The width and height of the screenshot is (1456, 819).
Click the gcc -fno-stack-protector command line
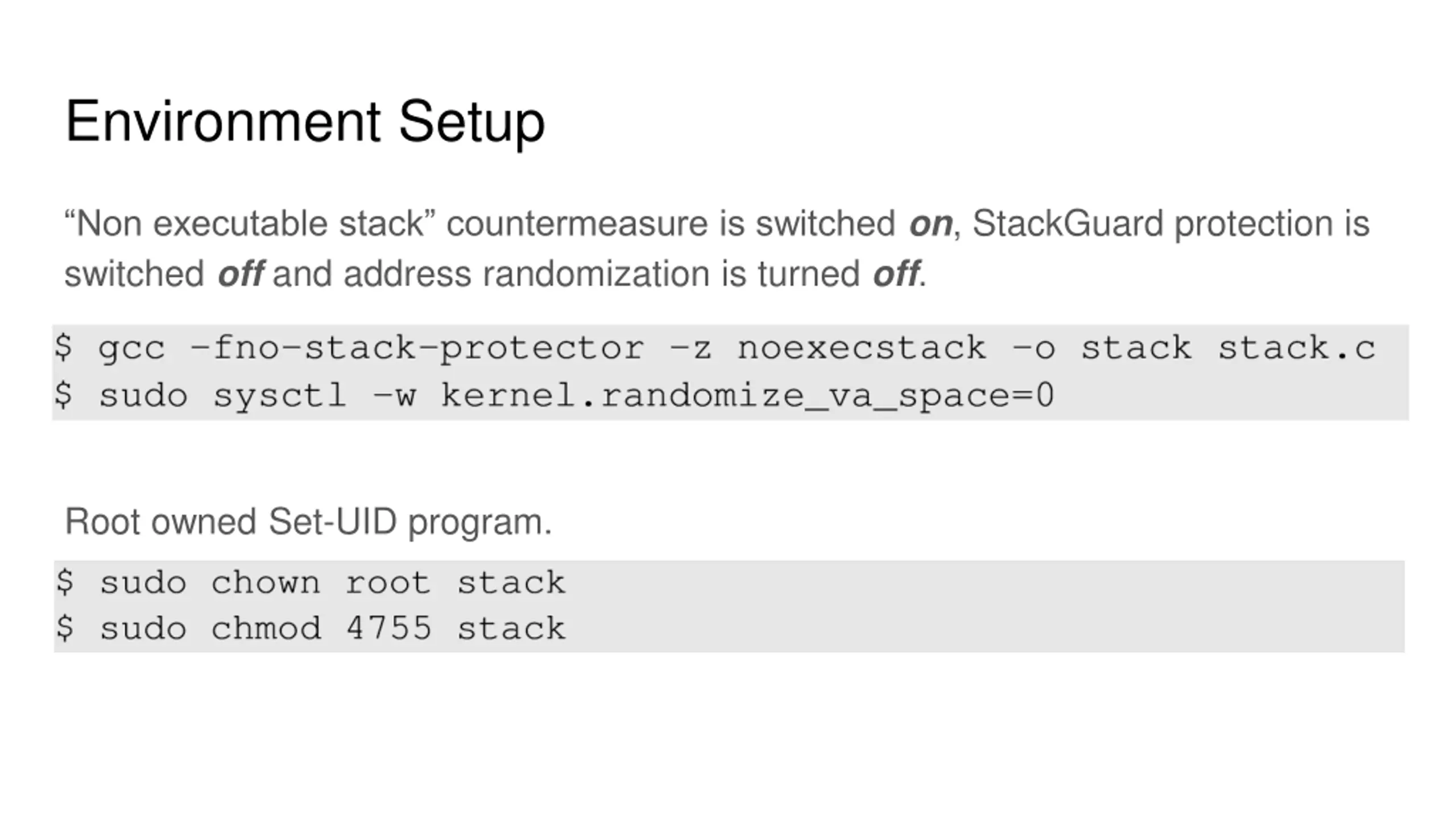715,348
